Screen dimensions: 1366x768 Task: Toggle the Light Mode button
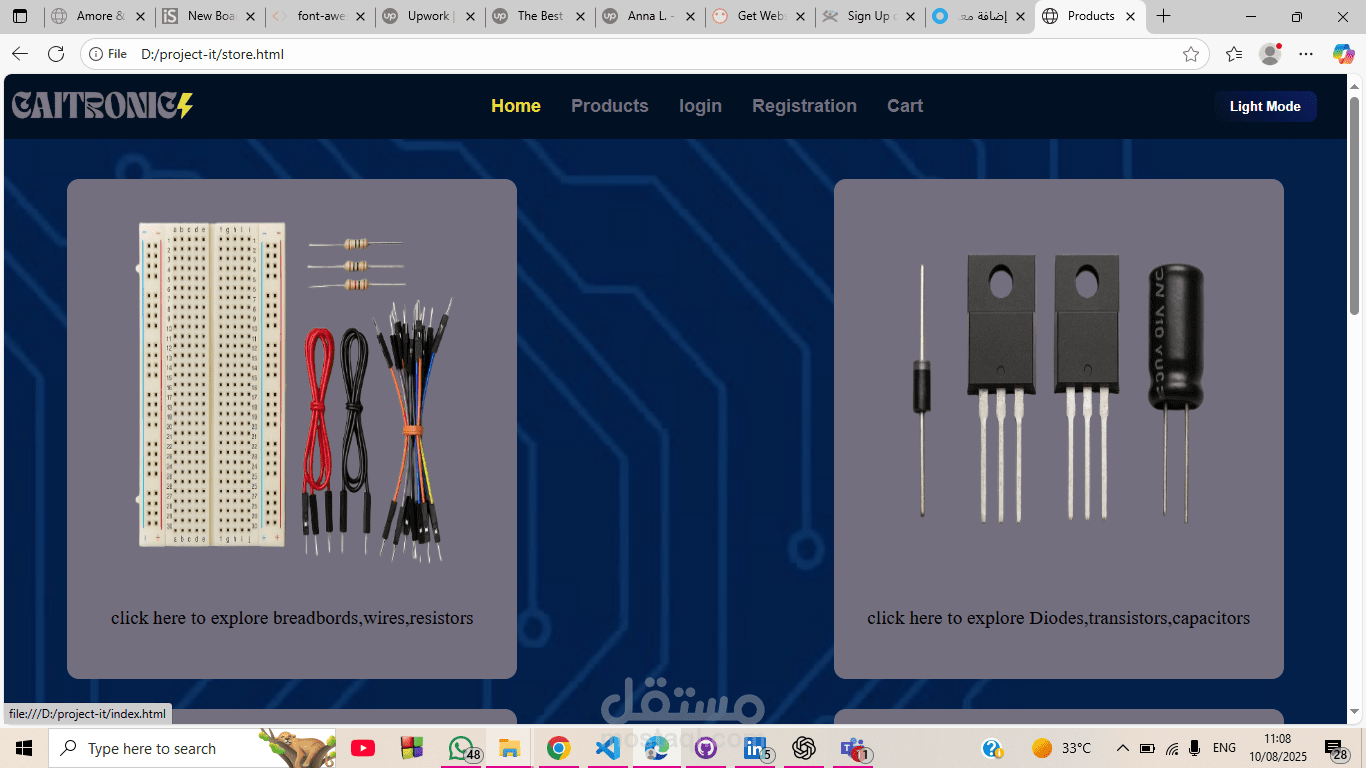point(1265,106)
